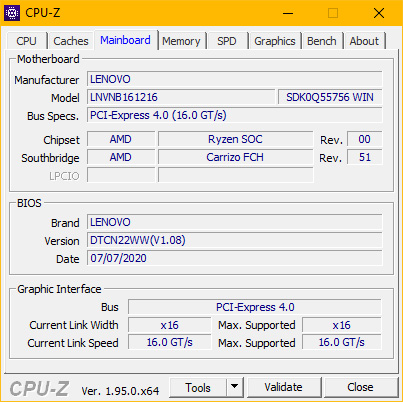
Task: Click the BIOS date 07/07/2020
Action: click(235, 258)
